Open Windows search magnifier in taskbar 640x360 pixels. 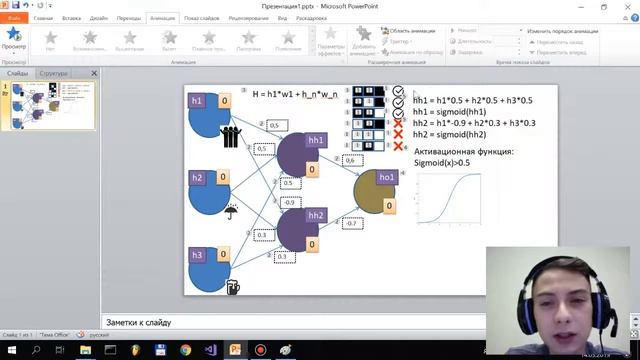(36, 350)
